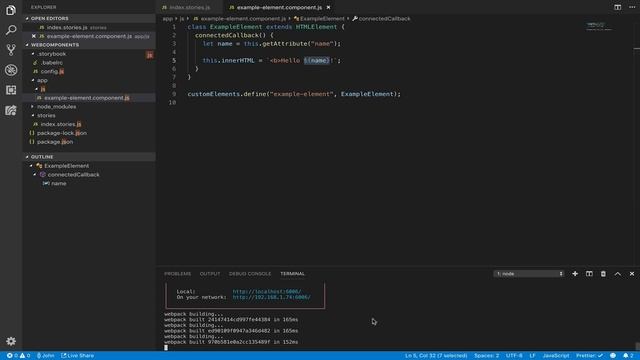
Task: Open the 192.168.1.74 network link
Action: click(271, 297)
